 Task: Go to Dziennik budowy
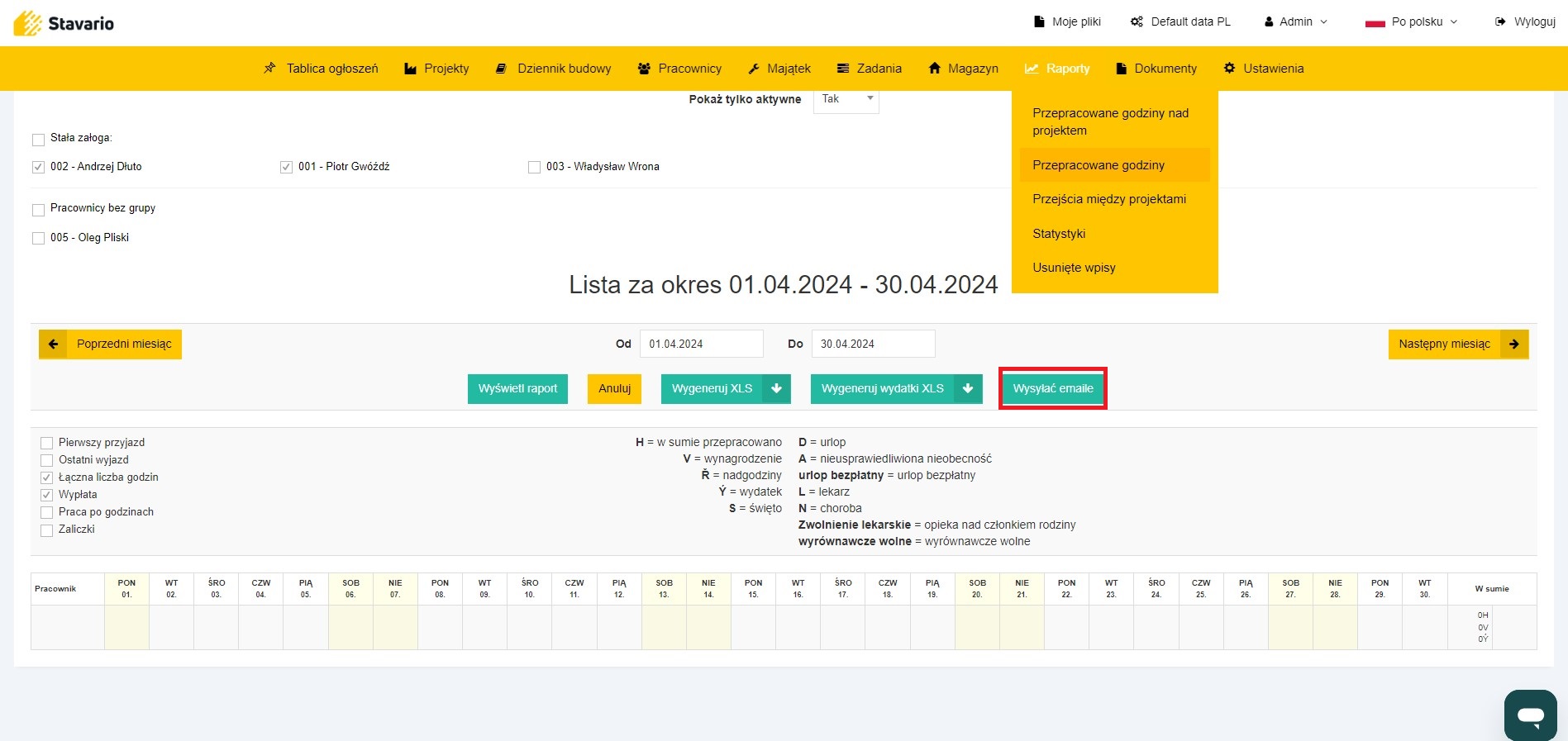pyautogui.click(x=553, y=69)
